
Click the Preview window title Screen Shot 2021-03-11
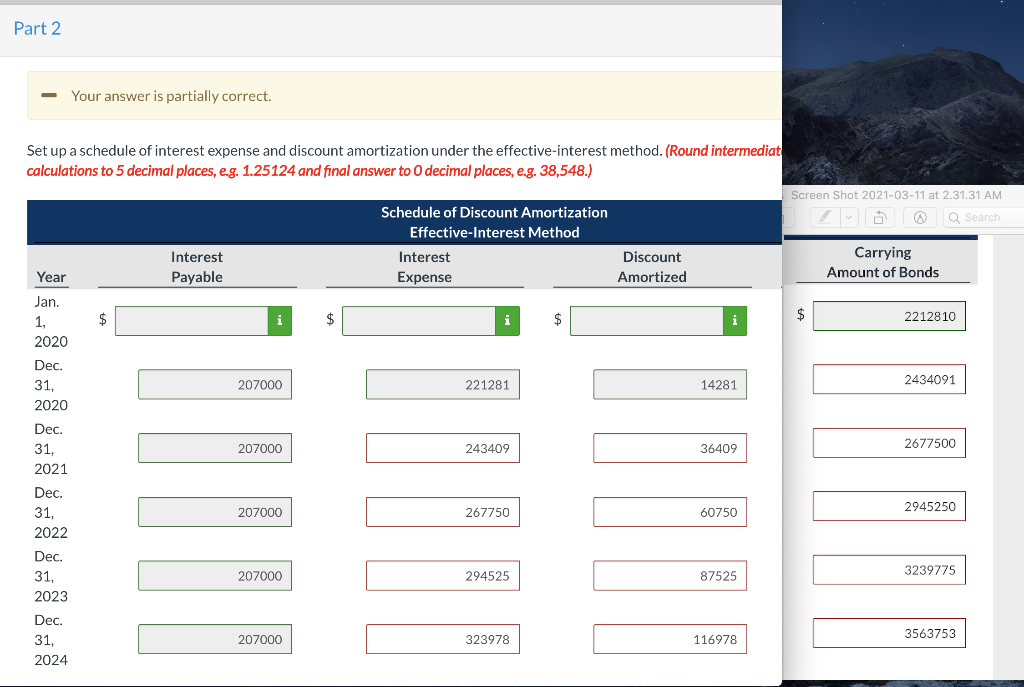(896, 195)
